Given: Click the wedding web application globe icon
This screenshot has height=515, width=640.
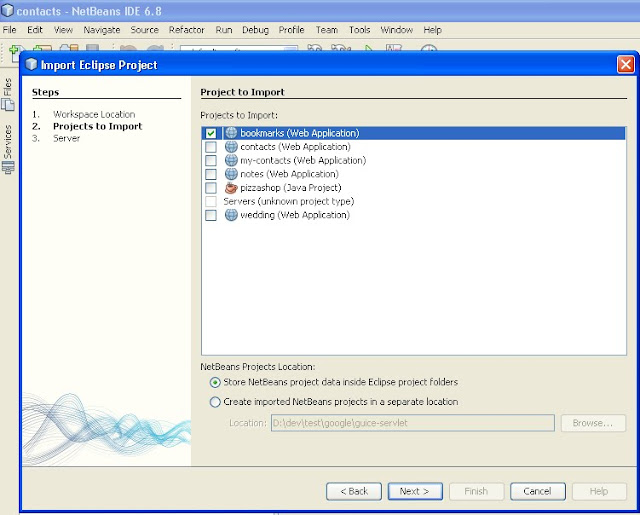Looking at the screenshot, I should click(x=231, y=215).
